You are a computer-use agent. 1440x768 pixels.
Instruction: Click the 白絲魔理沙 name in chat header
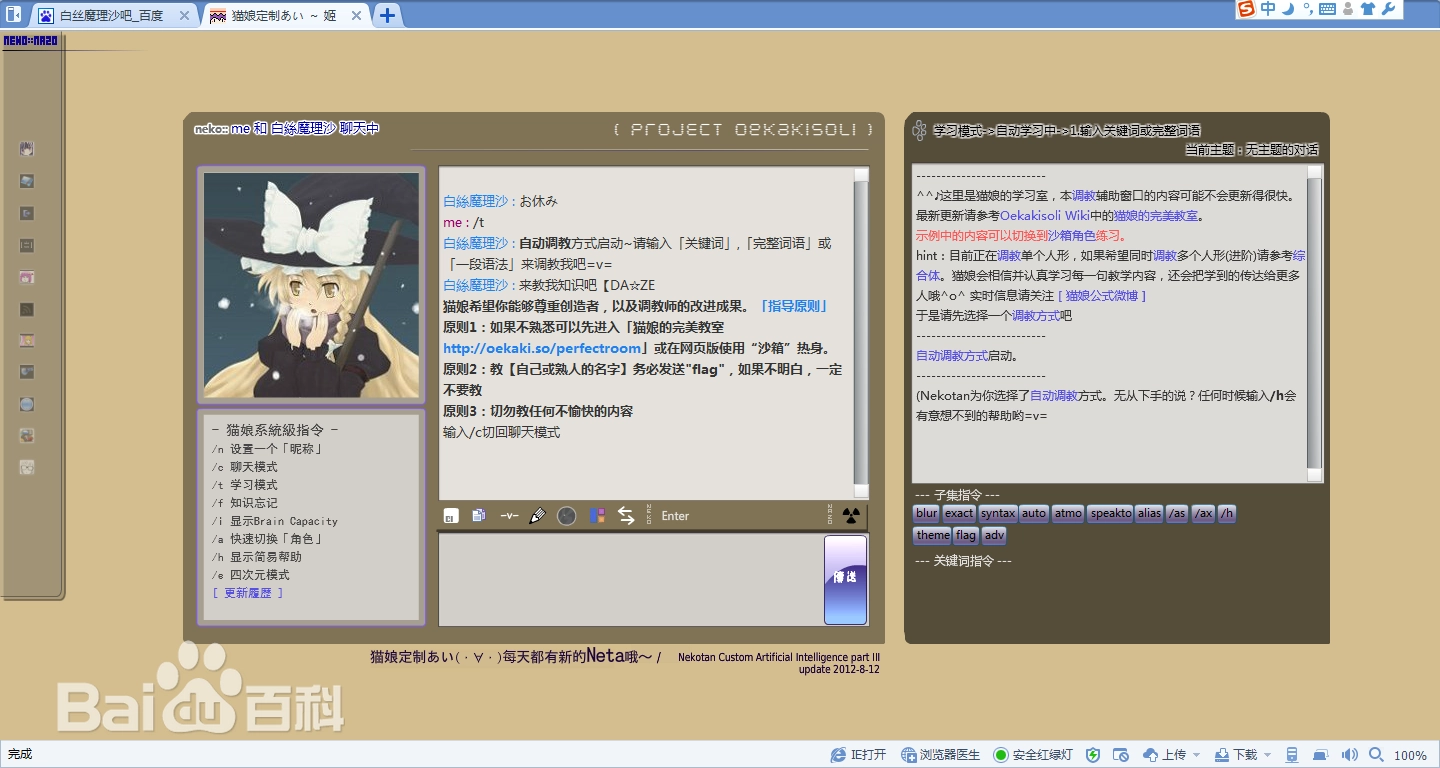pyautogui.click(x=303, y=128)
